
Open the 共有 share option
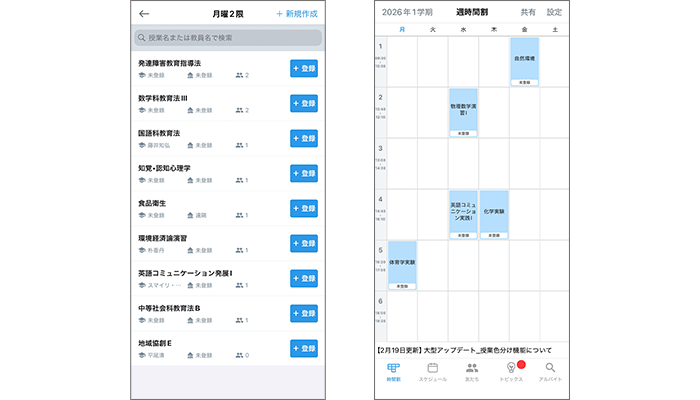(x=528, y=12)
